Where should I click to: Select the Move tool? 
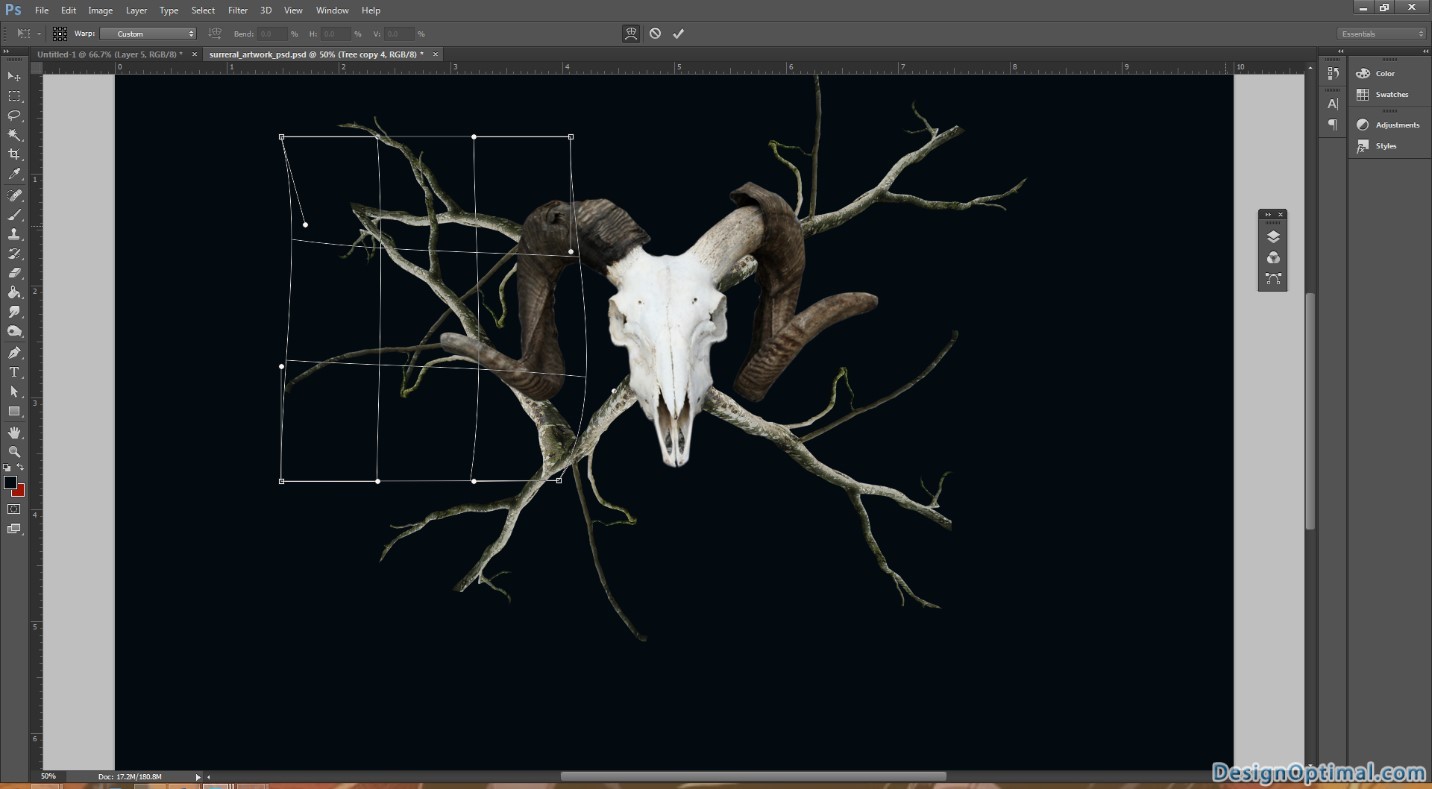tap(14, 76)
